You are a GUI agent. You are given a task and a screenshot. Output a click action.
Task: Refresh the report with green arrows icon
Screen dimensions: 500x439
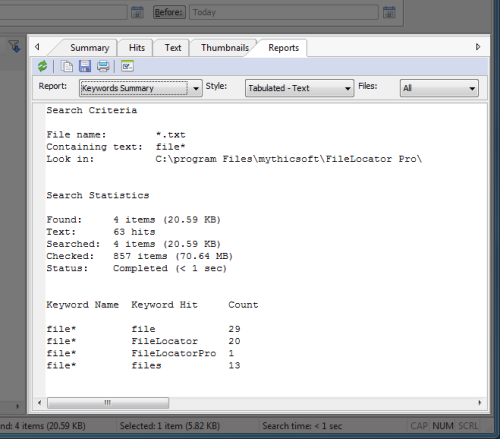[42, 66]
